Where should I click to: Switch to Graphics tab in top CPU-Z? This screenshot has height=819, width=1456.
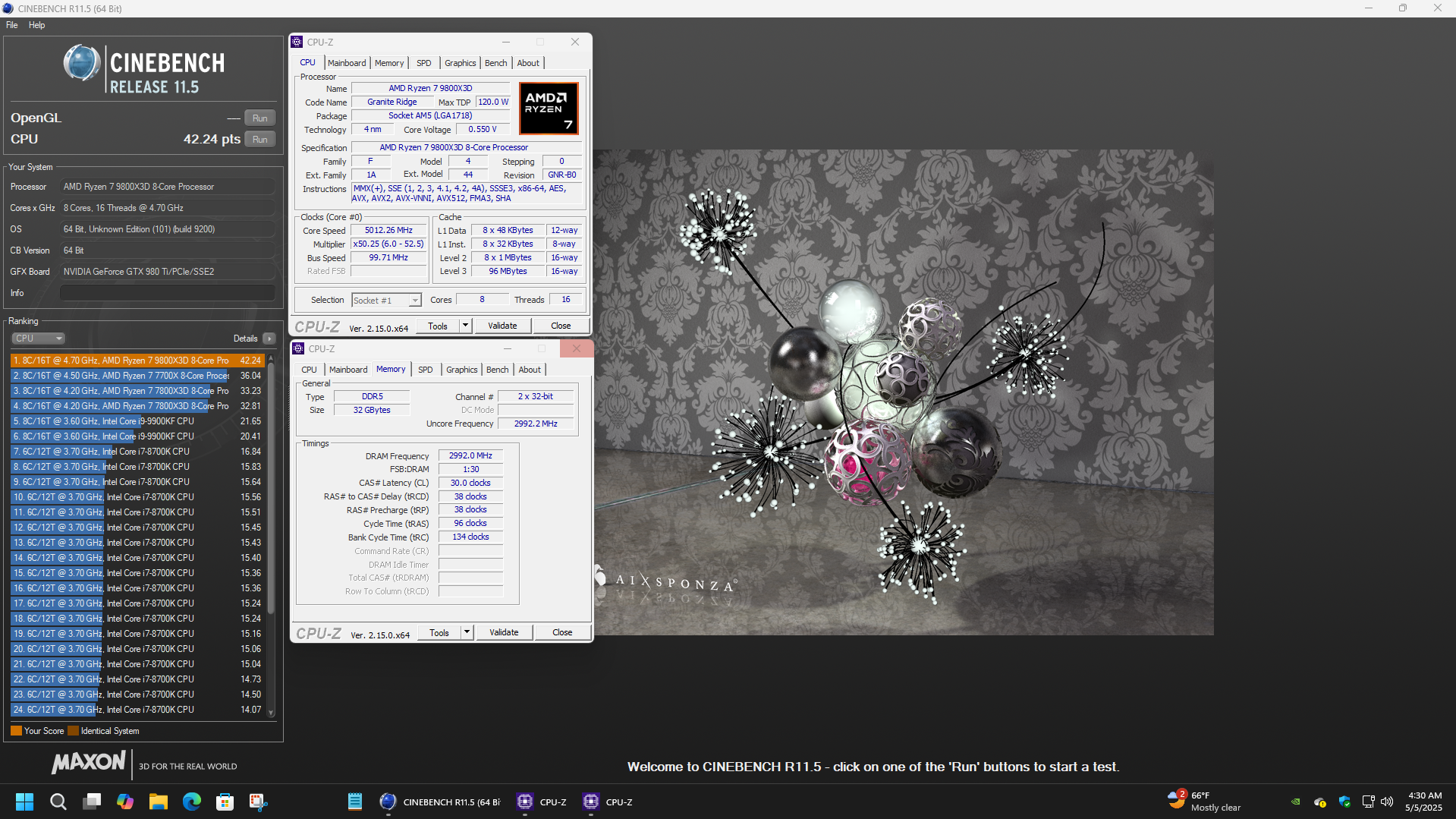click(461, 63)
